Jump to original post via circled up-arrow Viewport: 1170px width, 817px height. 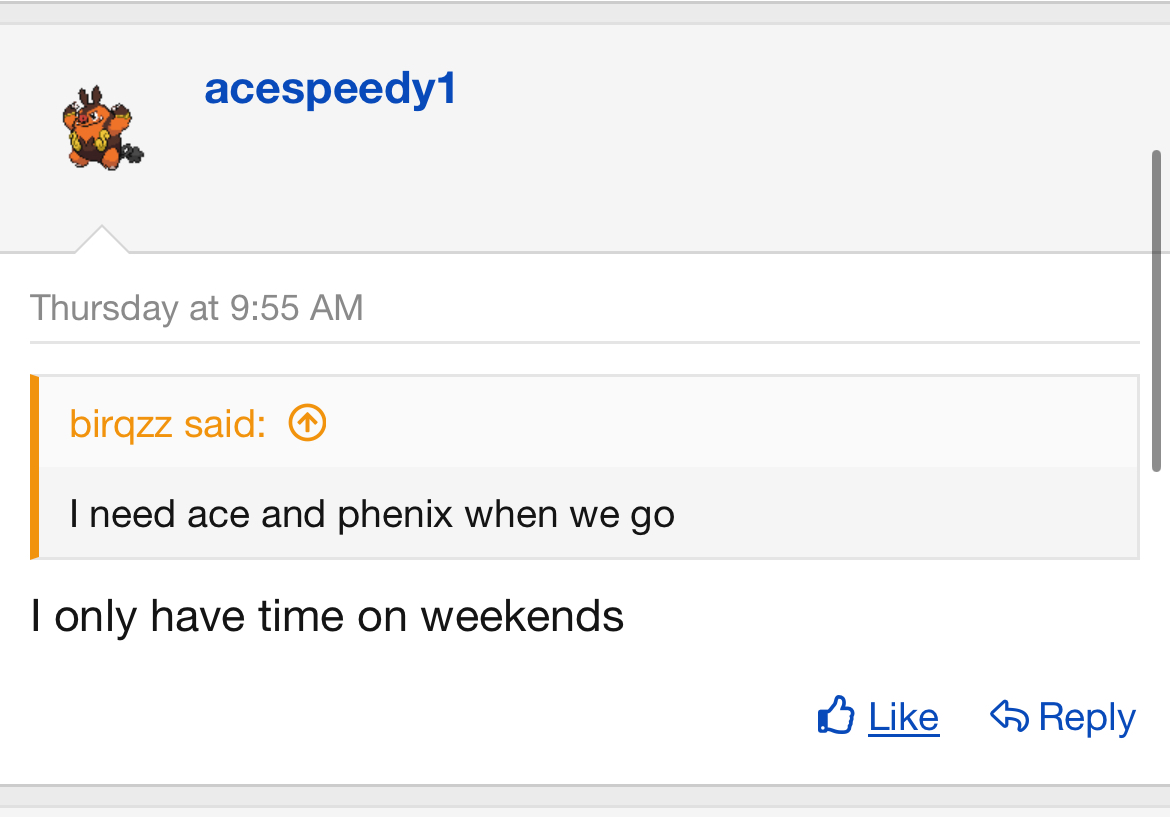[307, 424]
